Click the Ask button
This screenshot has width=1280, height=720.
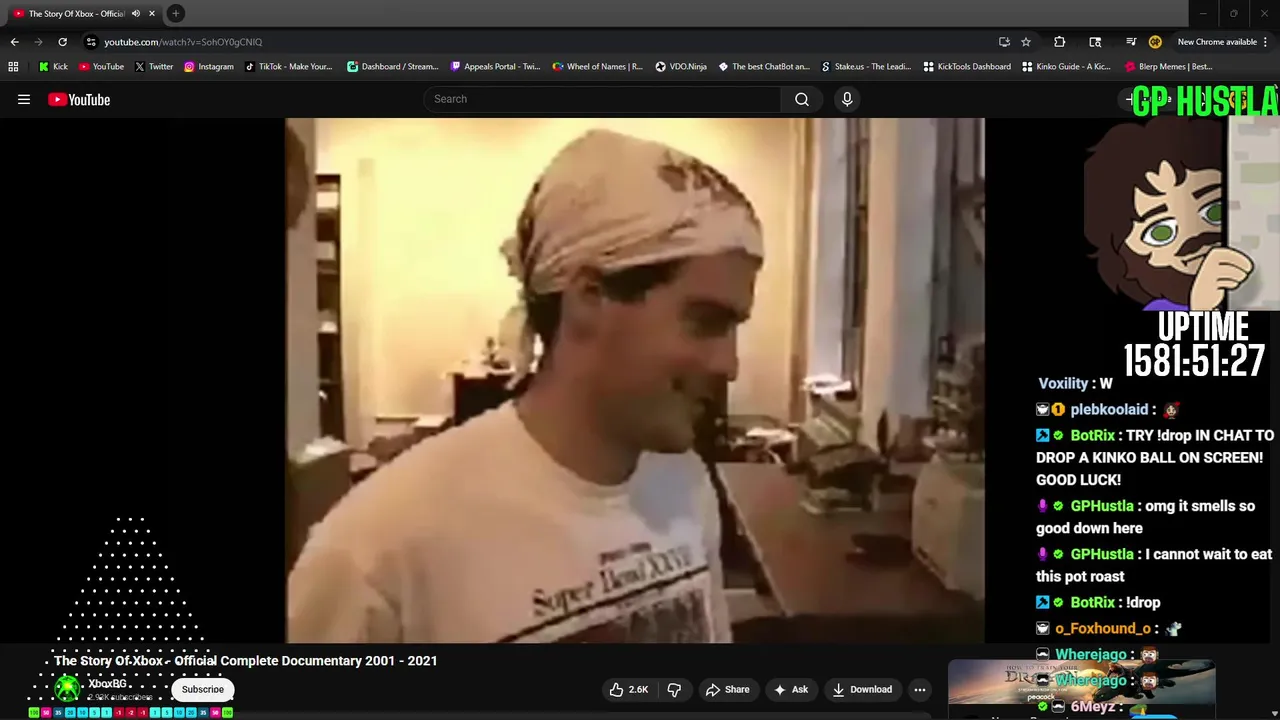790,689
